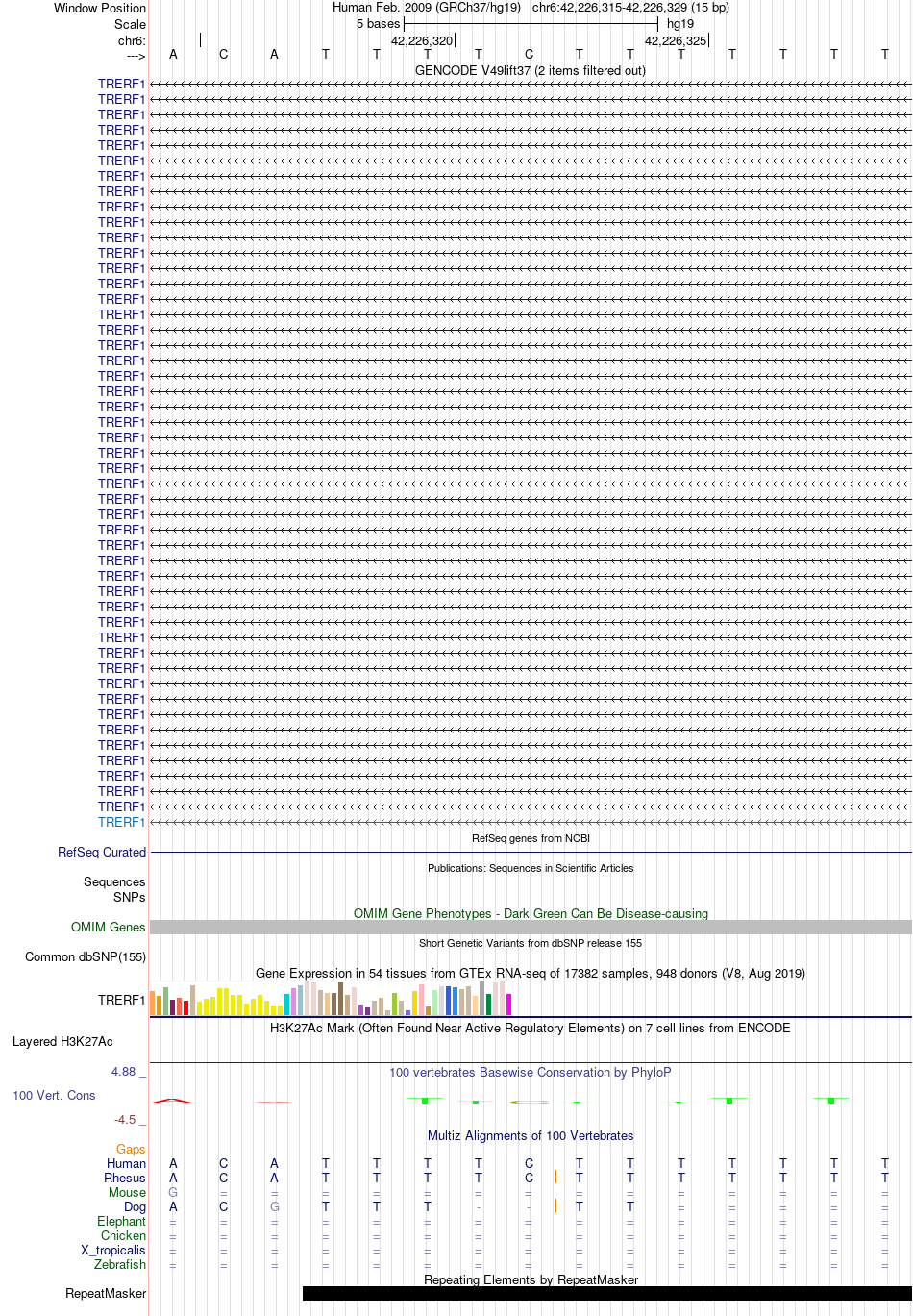Click the Gaps row label
This screenshot has width=913, height=1316.
coord(131,1149)
